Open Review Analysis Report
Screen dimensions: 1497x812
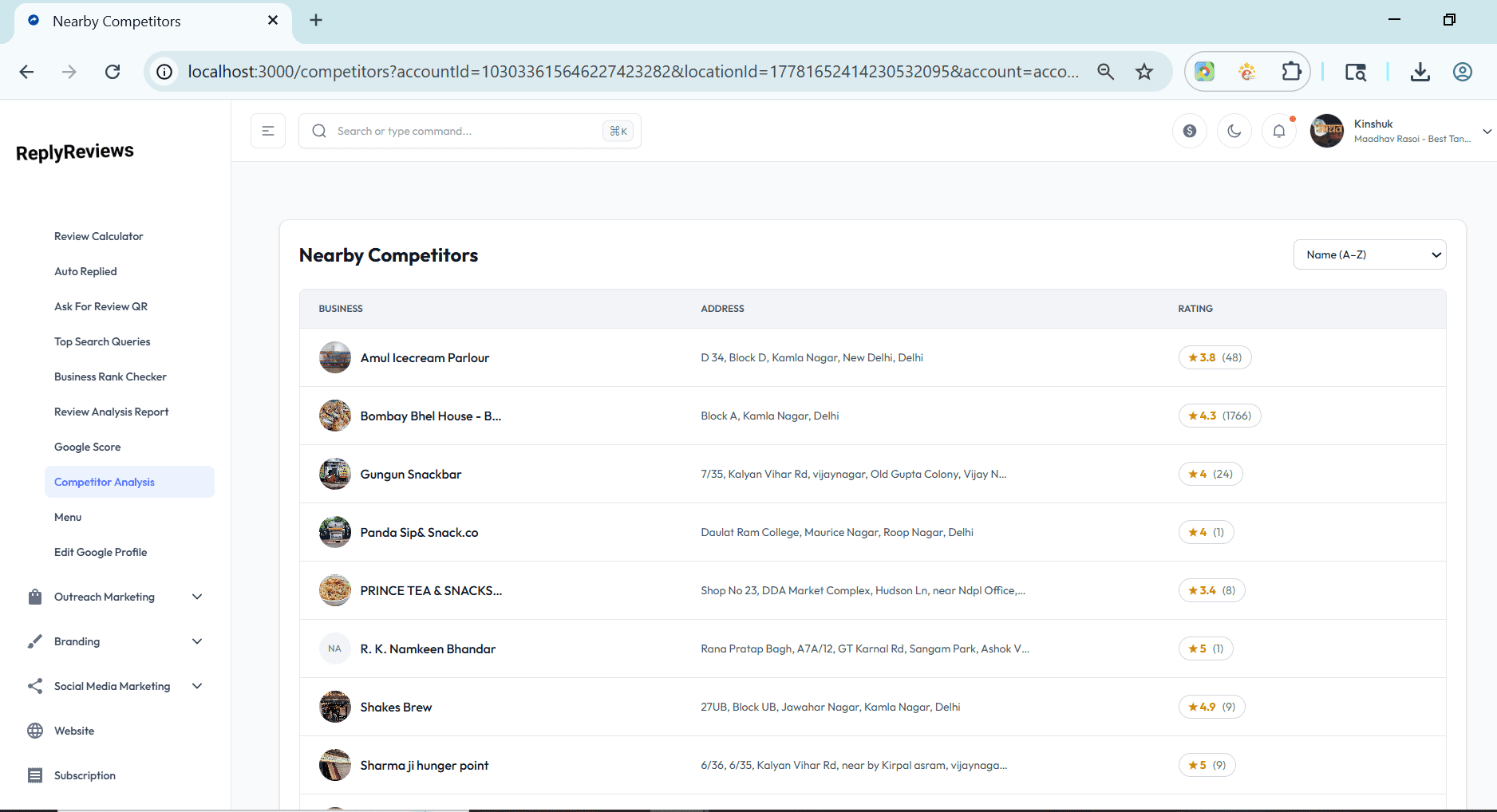click(112, 412)
